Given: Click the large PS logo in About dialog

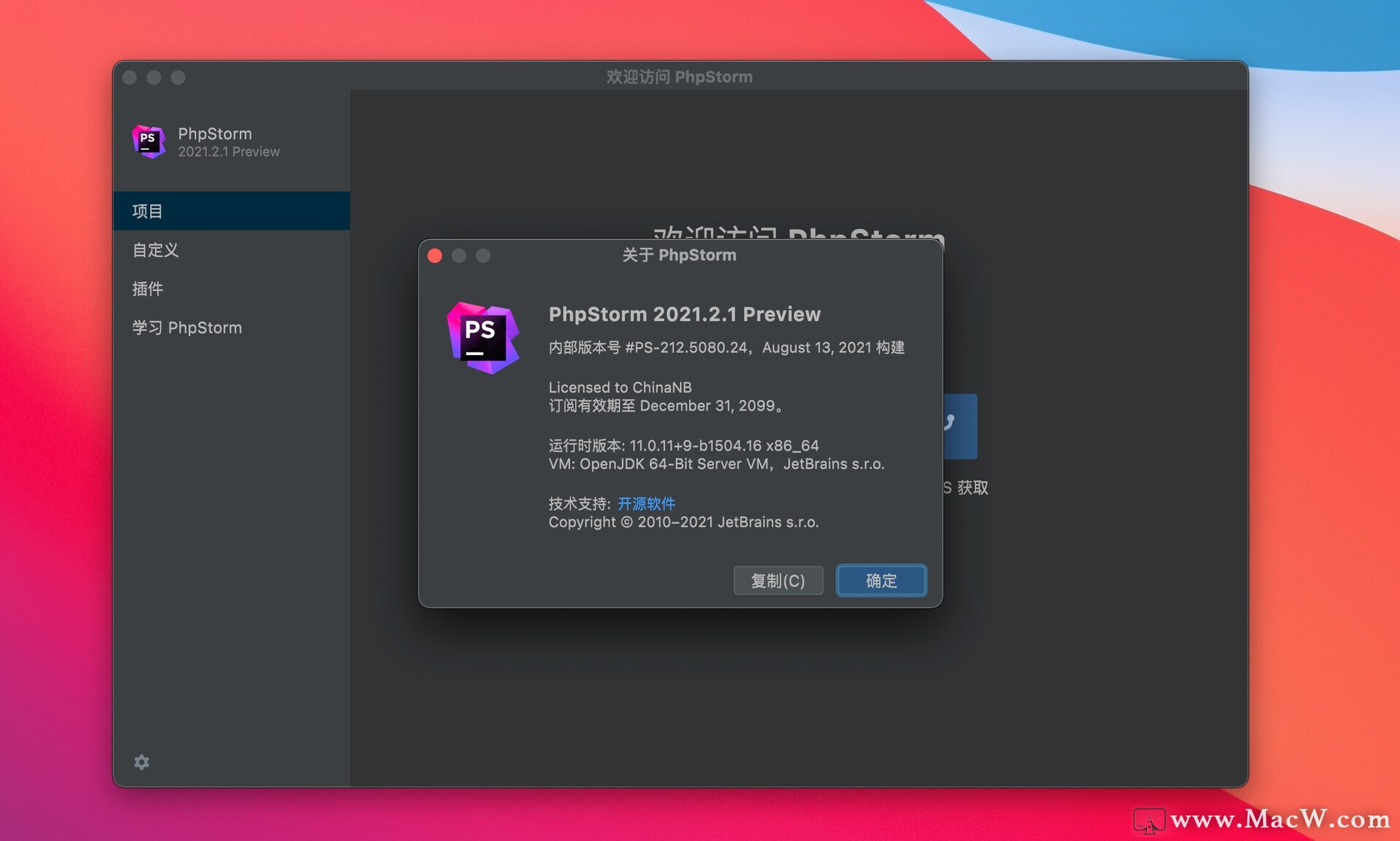Looking at the screenshot, I should 483,338.
